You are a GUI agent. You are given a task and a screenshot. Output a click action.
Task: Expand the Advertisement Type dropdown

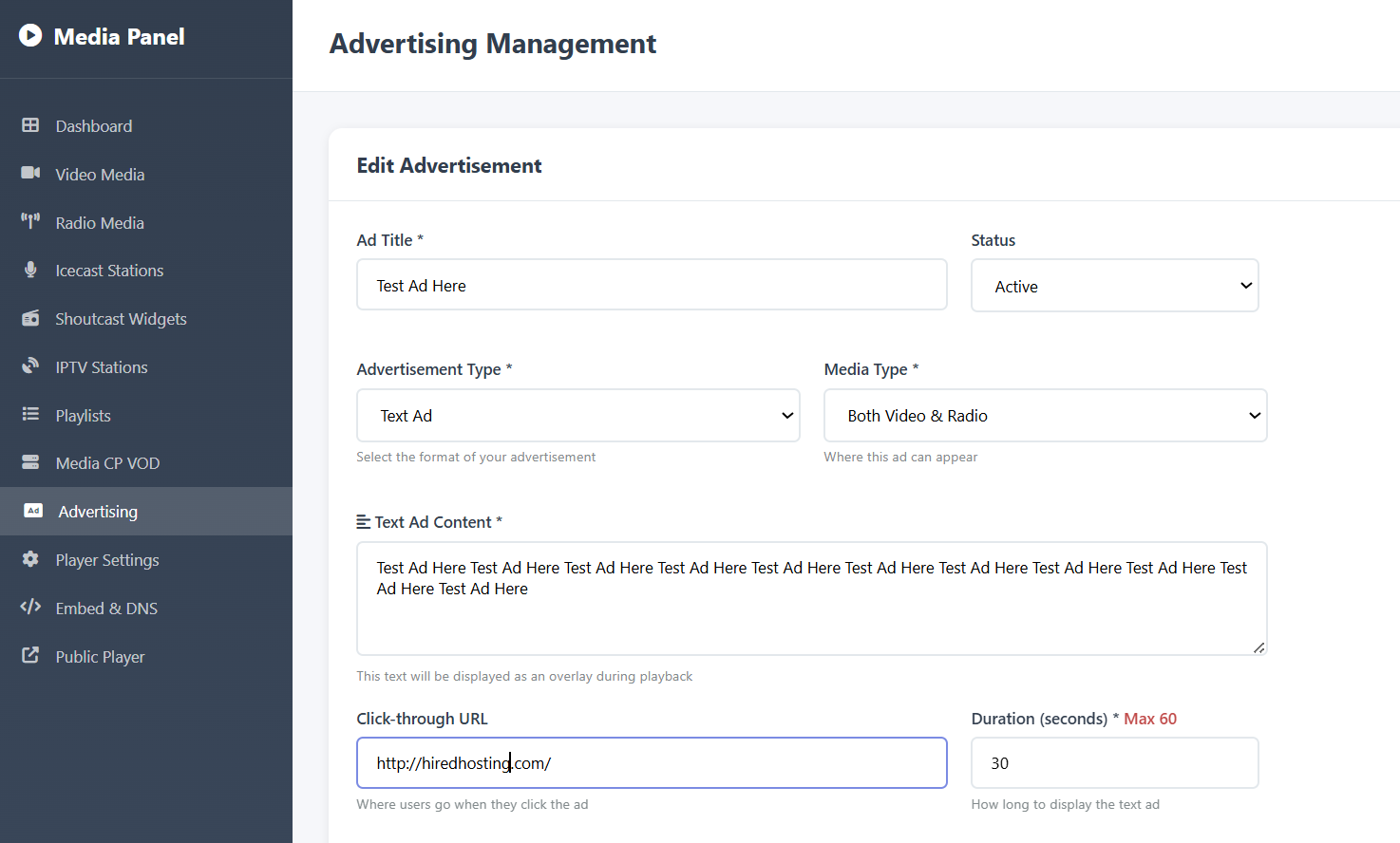point(577,416)
